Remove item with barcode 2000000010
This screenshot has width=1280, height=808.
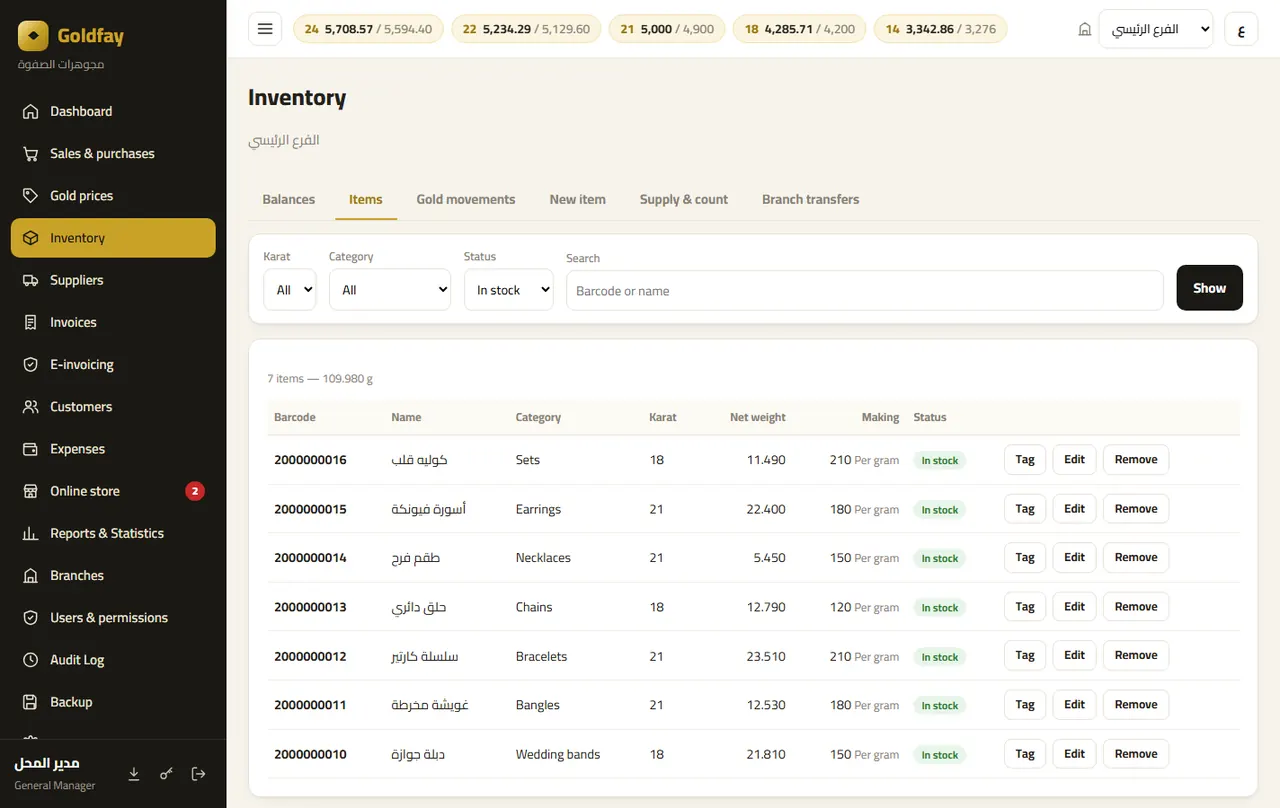(x=1136, y=754)
